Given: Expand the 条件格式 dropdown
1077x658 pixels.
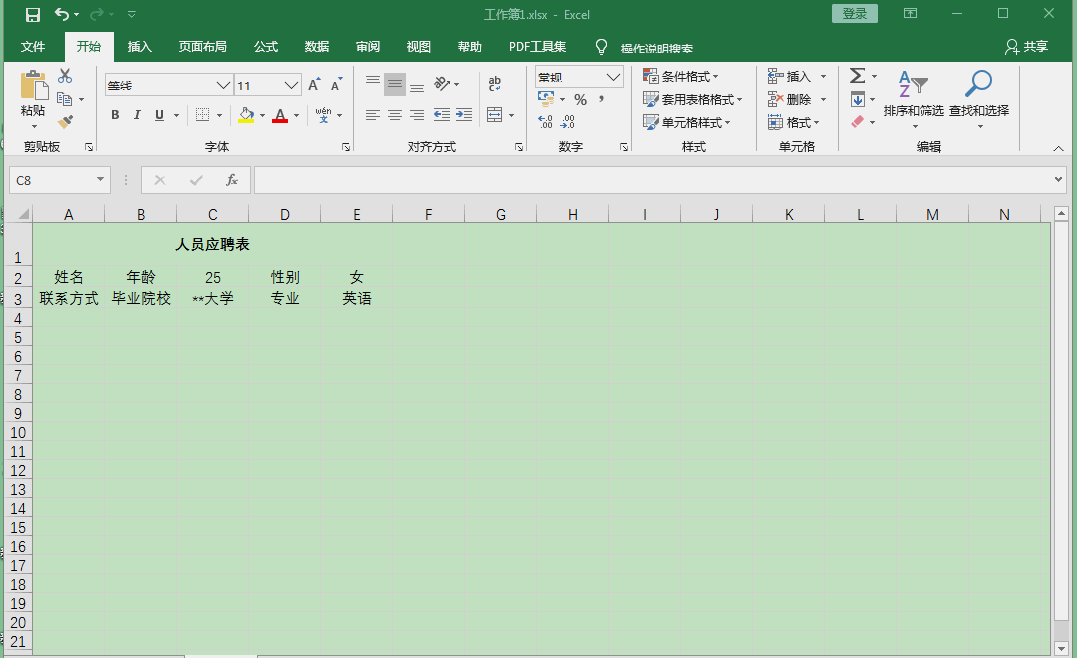Looking at the screenshot, I should 716,76.
